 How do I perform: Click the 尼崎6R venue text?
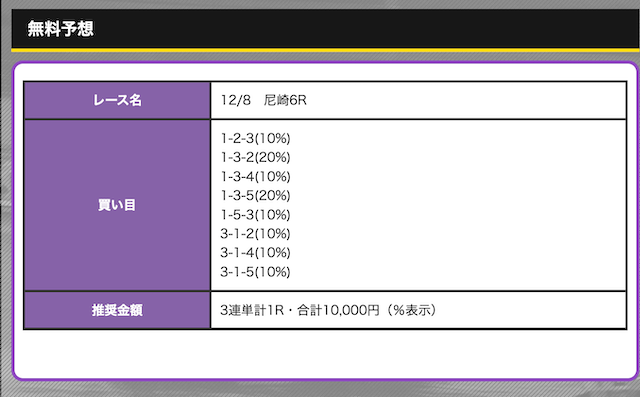click(x=285, y=100)
